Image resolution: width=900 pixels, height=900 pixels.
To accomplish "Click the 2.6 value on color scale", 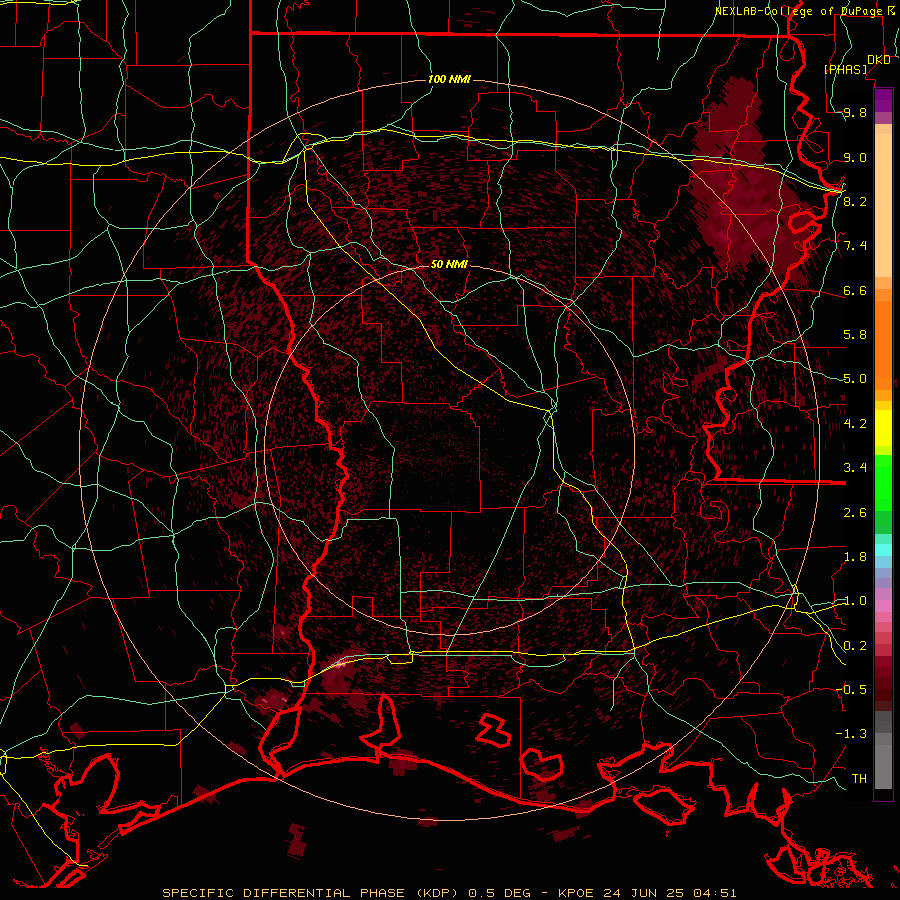I will pos(855,513).
